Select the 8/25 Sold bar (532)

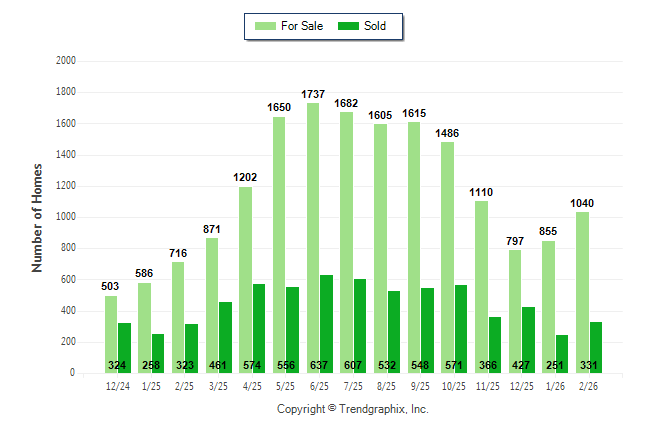(x=394, y=331)
